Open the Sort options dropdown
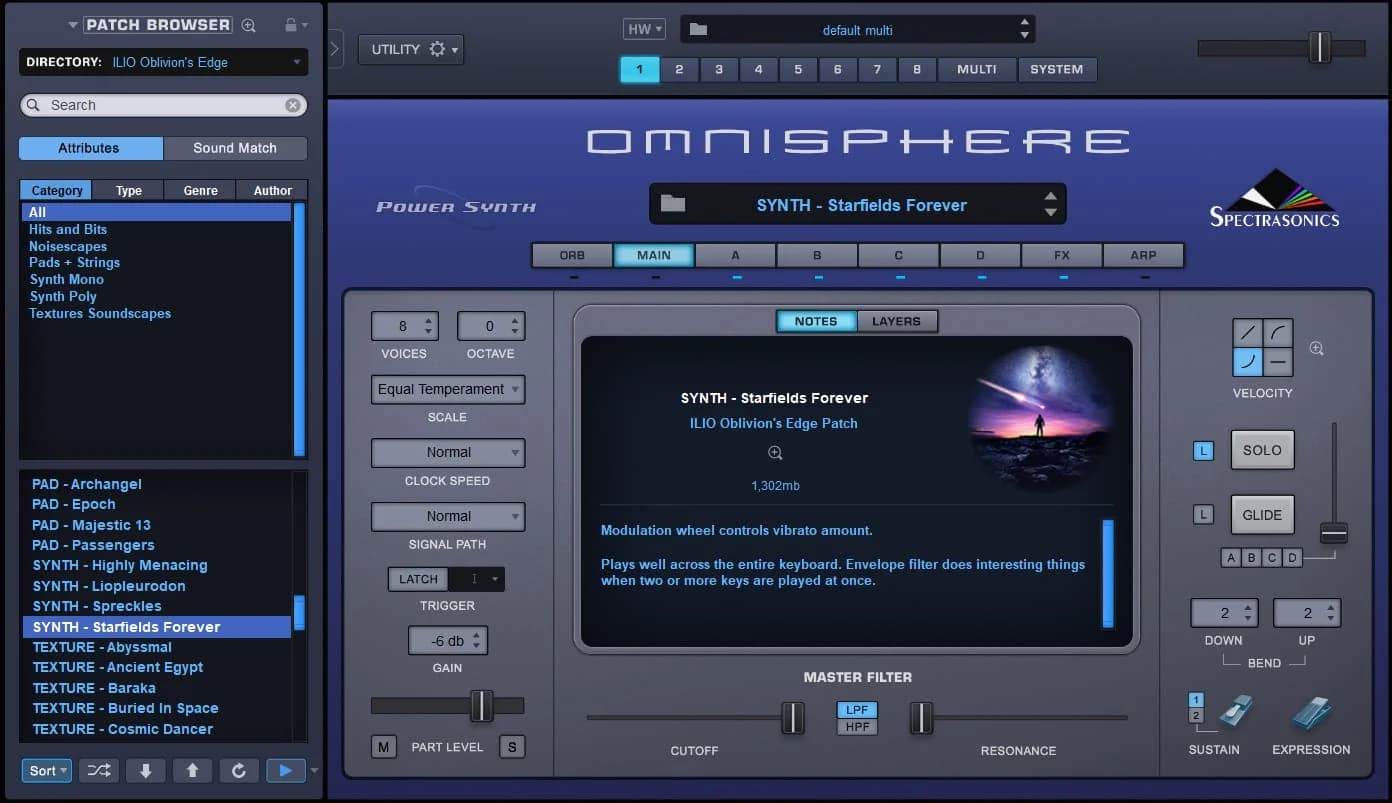Viewport: 1392px width, 803px height. click(x=46, y=770)
